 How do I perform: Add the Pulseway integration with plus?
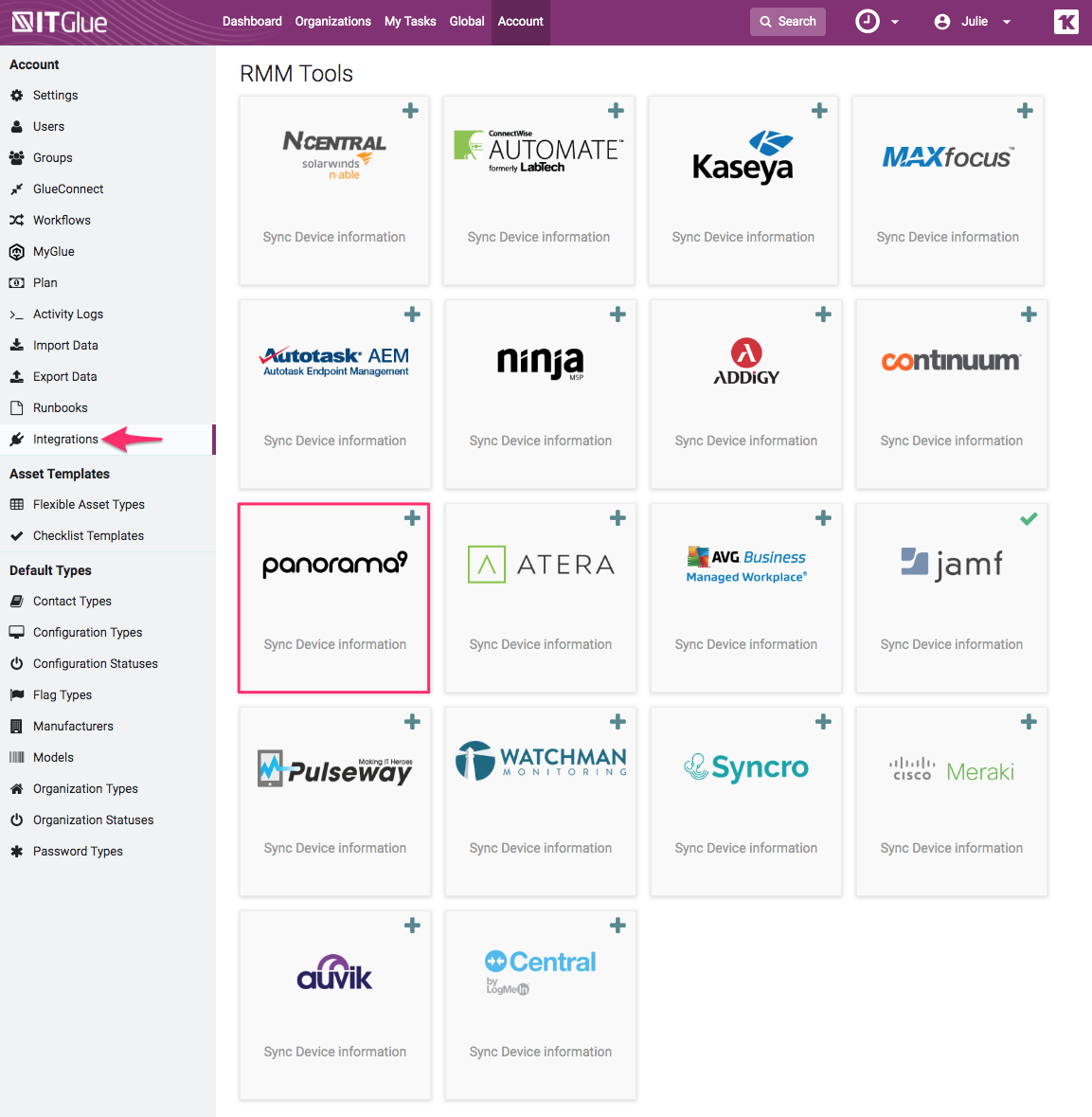(x=412, y=722)
